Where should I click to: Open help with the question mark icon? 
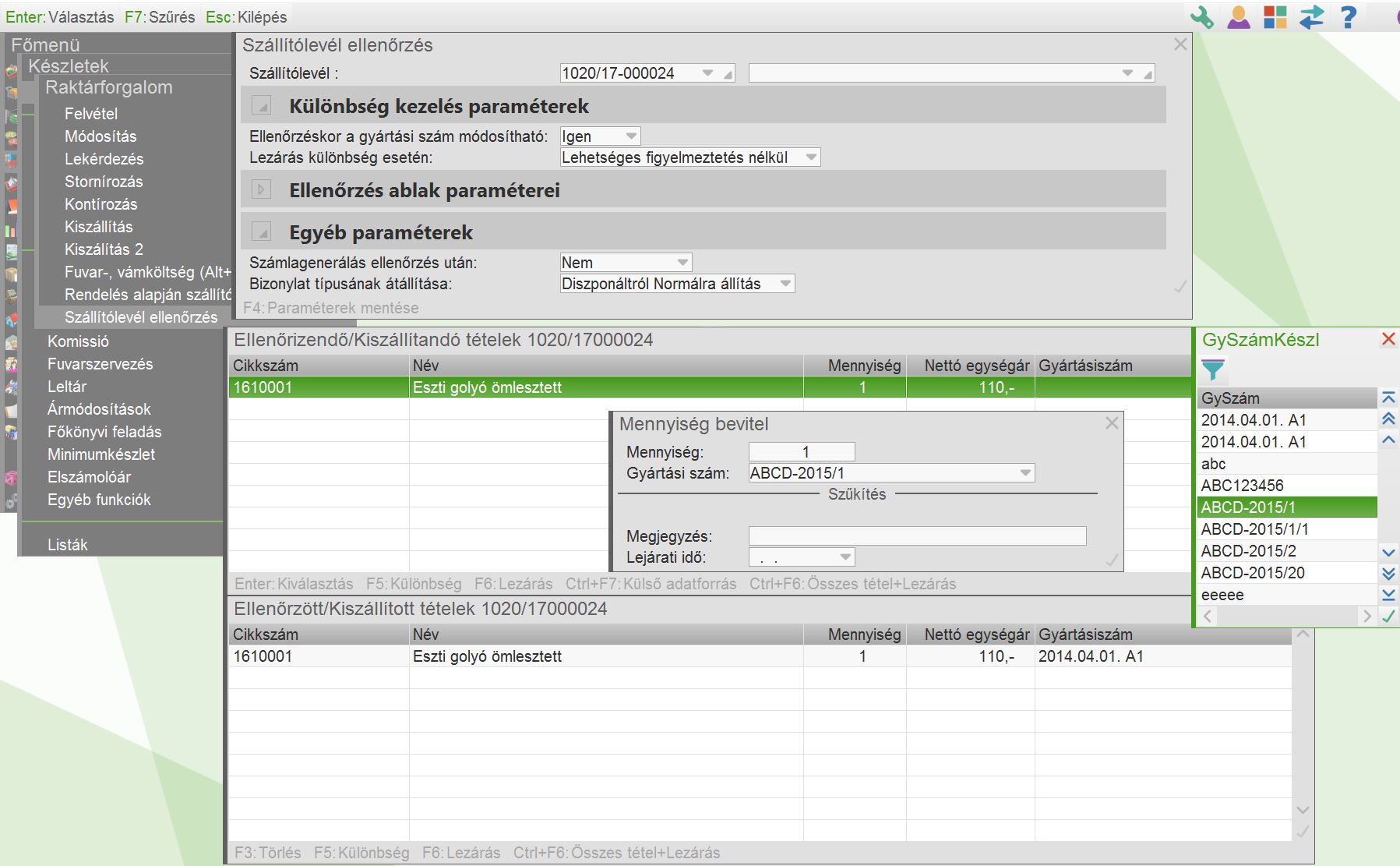(x=1348, y=16)
